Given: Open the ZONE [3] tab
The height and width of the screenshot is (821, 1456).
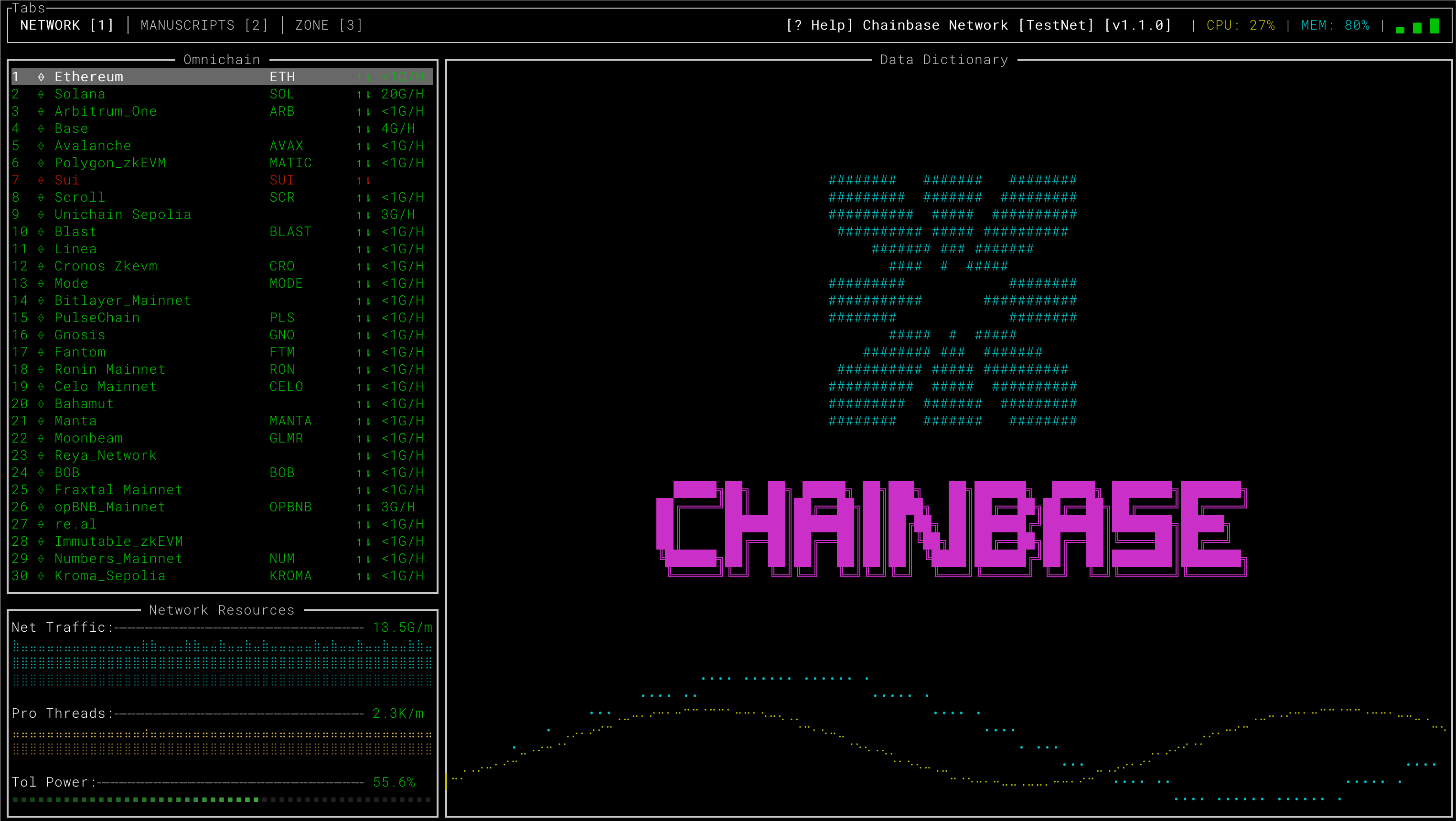Looking at the screenshot, I should point(328,25).
